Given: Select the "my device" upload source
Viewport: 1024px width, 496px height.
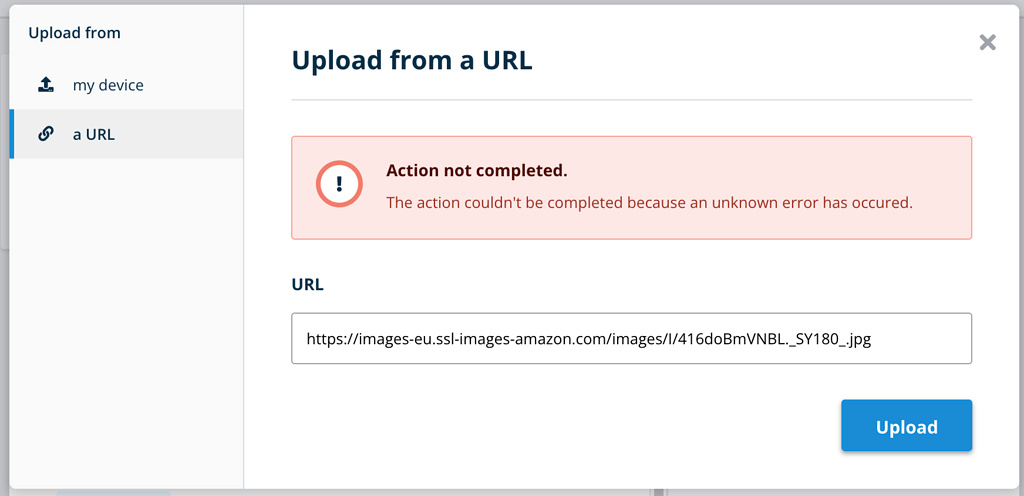Looking at the screenshot, I should pos(108,85).
